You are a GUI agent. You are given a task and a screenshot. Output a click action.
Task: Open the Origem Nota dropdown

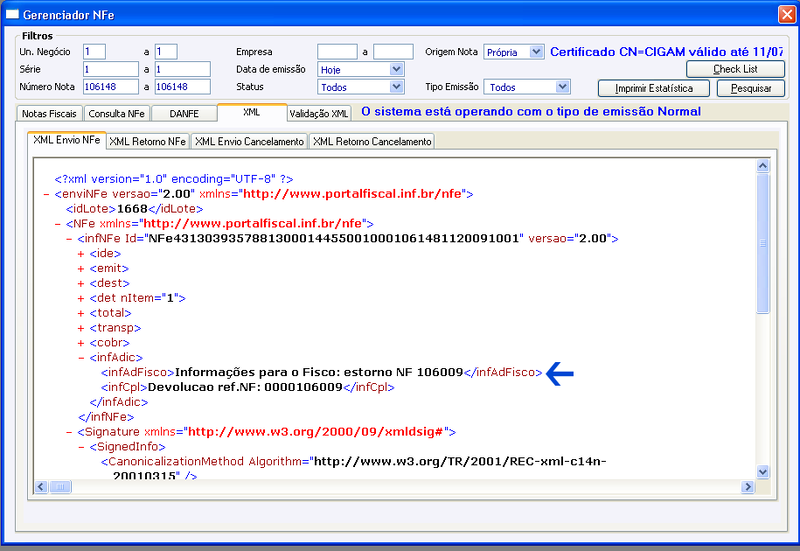coord(536,52)
